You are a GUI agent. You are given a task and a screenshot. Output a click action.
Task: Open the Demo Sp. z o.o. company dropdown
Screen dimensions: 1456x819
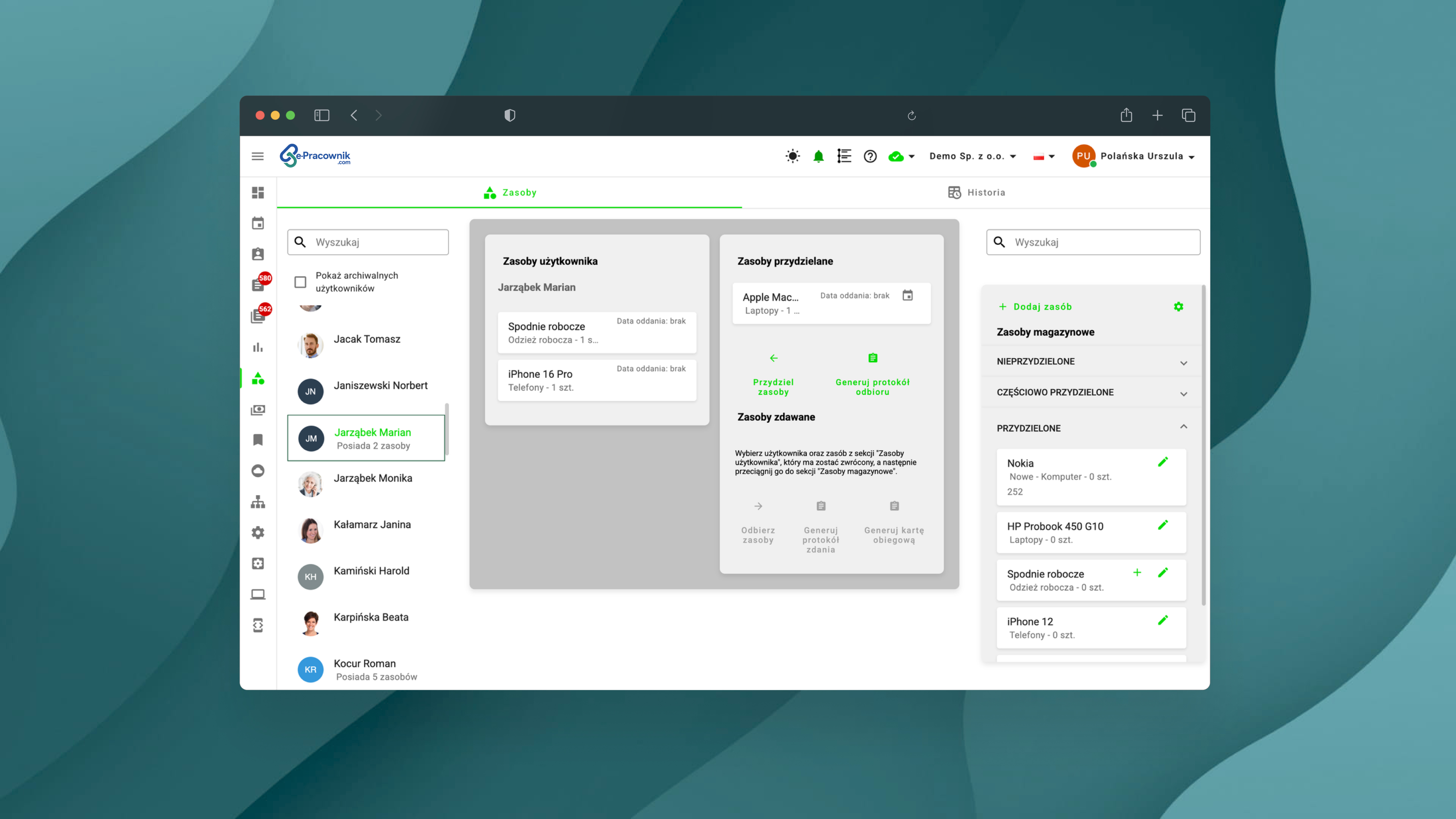pos(972,156)
